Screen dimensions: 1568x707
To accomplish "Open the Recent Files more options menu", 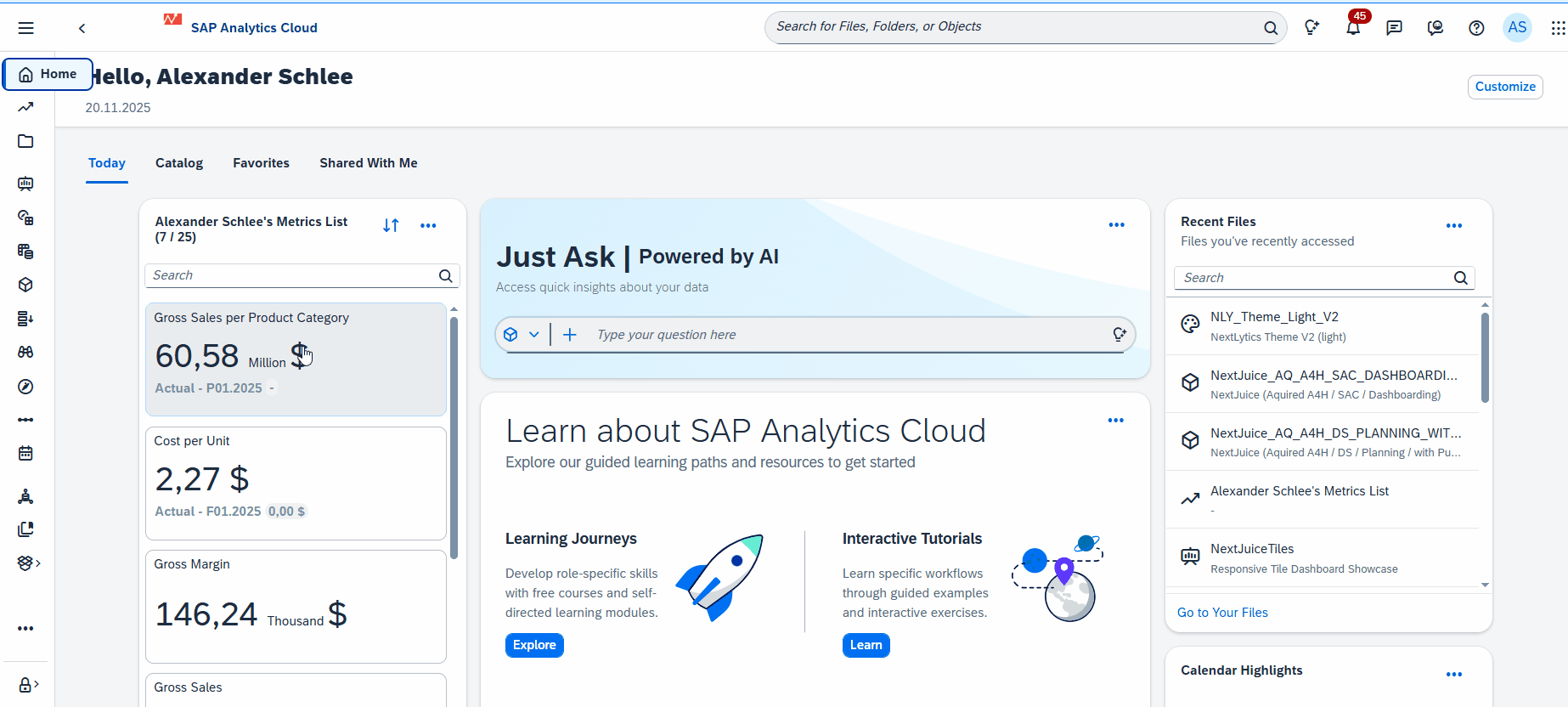I will (1453, 226).
